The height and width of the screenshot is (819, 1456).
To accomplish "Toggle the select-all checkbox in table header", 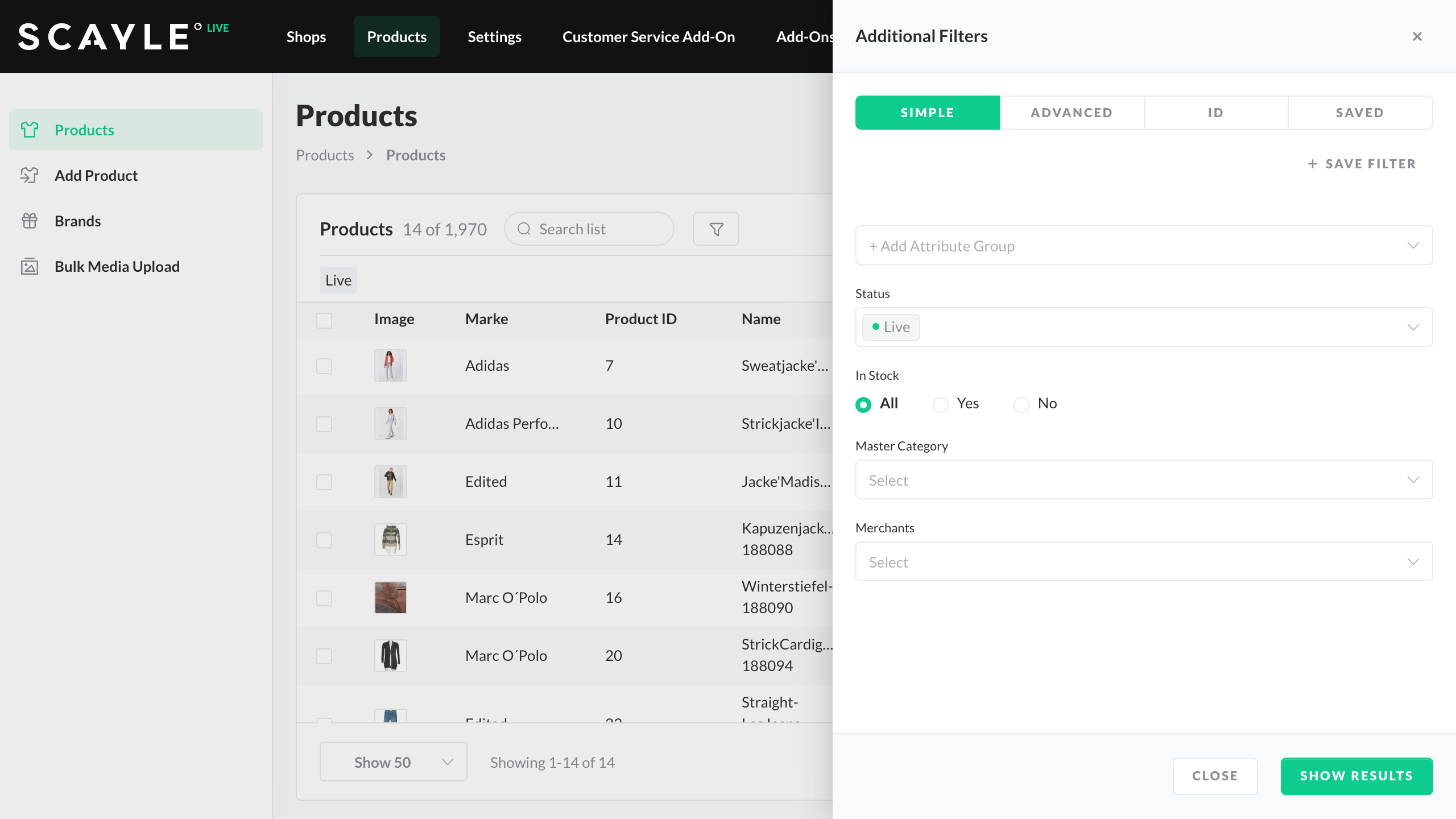I will click(x=324, y=320).
